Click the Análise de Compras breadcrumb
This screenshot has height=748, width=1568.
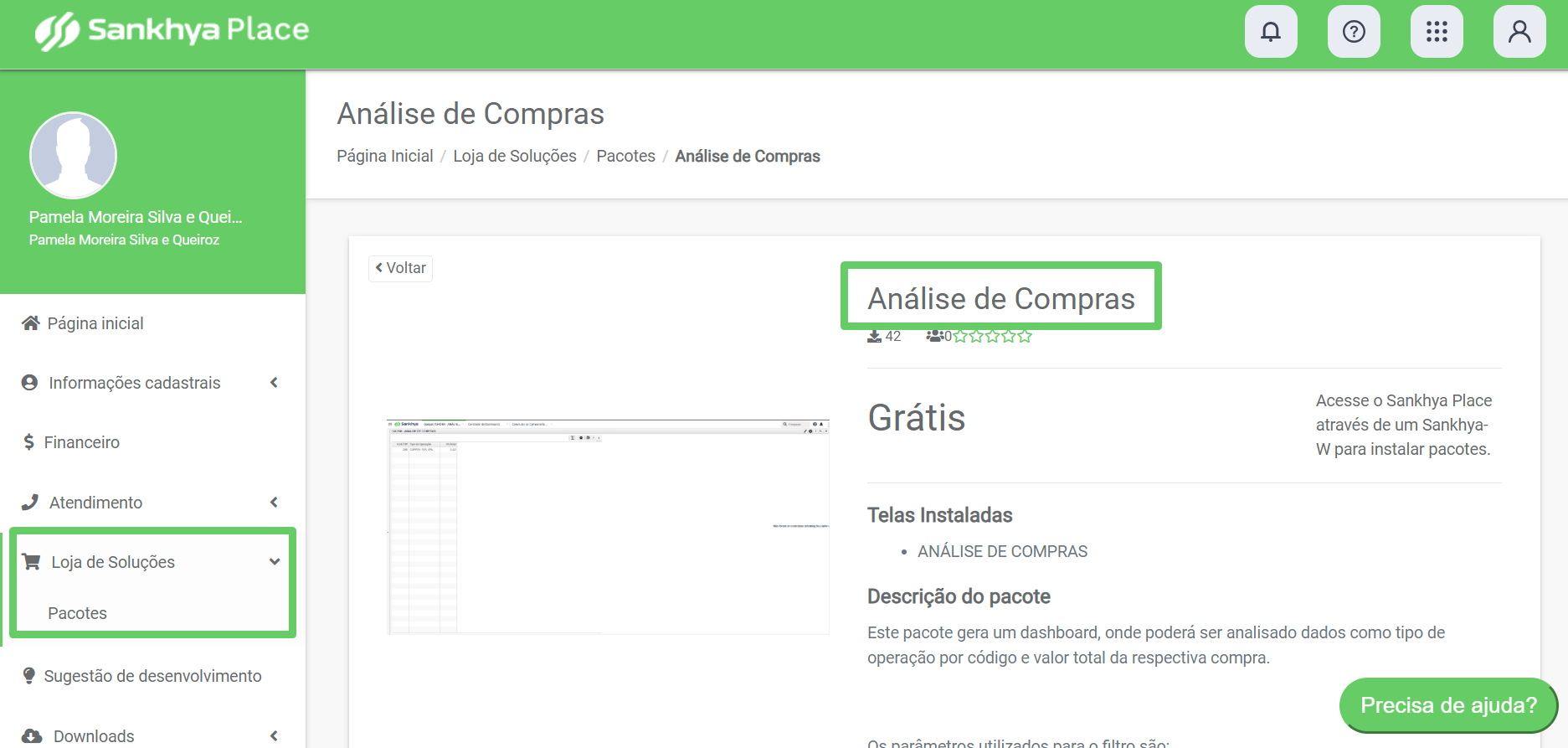click(748, 156)
